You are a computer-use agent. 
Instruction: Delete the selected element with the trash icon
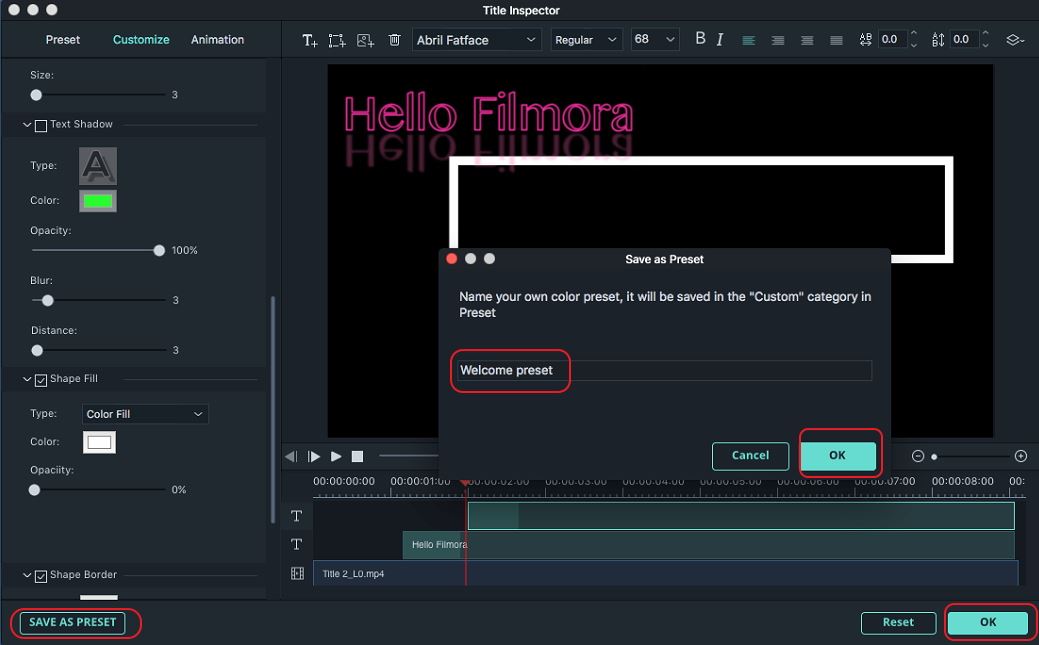click(x=394, y=40)
